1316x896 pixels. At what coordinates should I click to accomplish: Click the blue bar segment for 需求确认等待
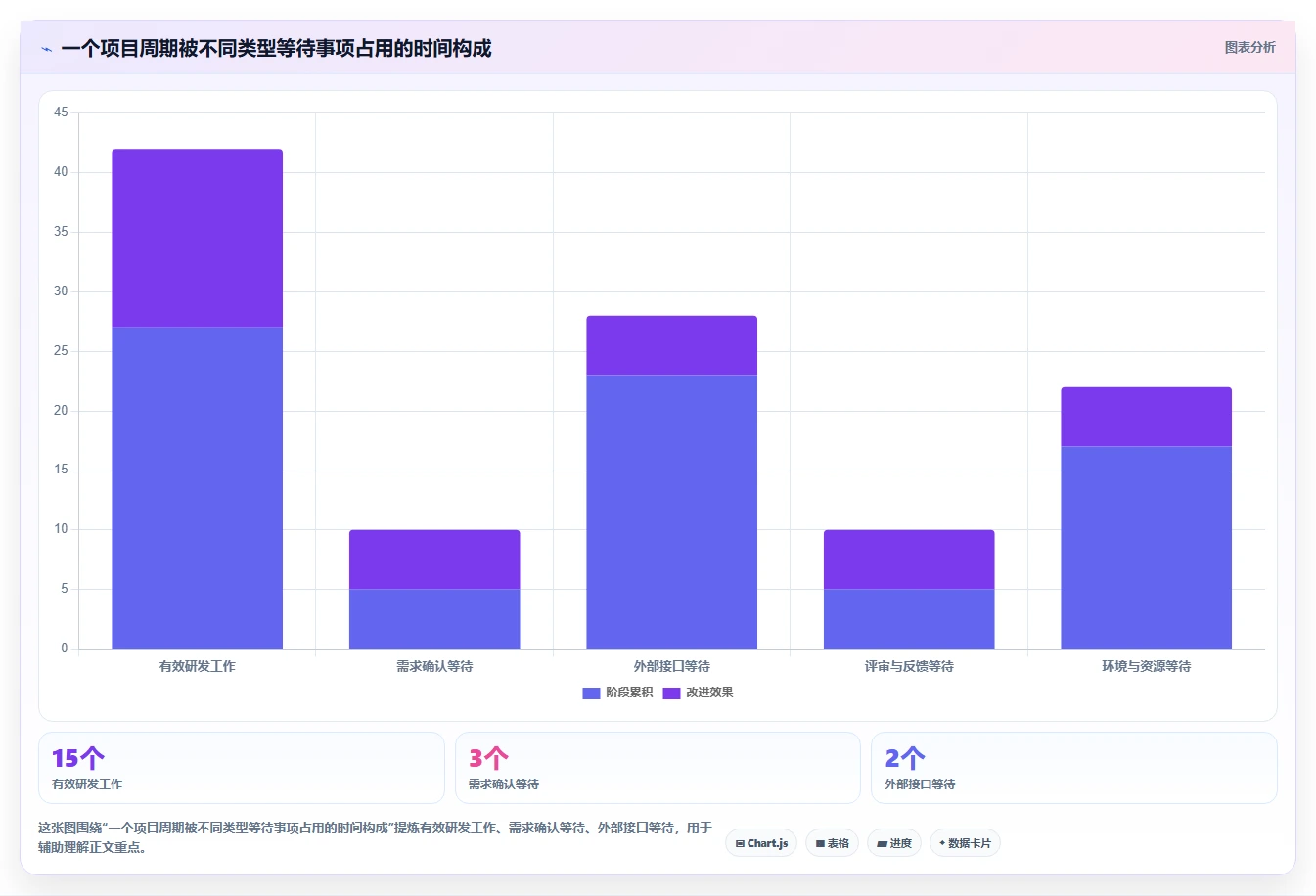click(x=434, y=618)
